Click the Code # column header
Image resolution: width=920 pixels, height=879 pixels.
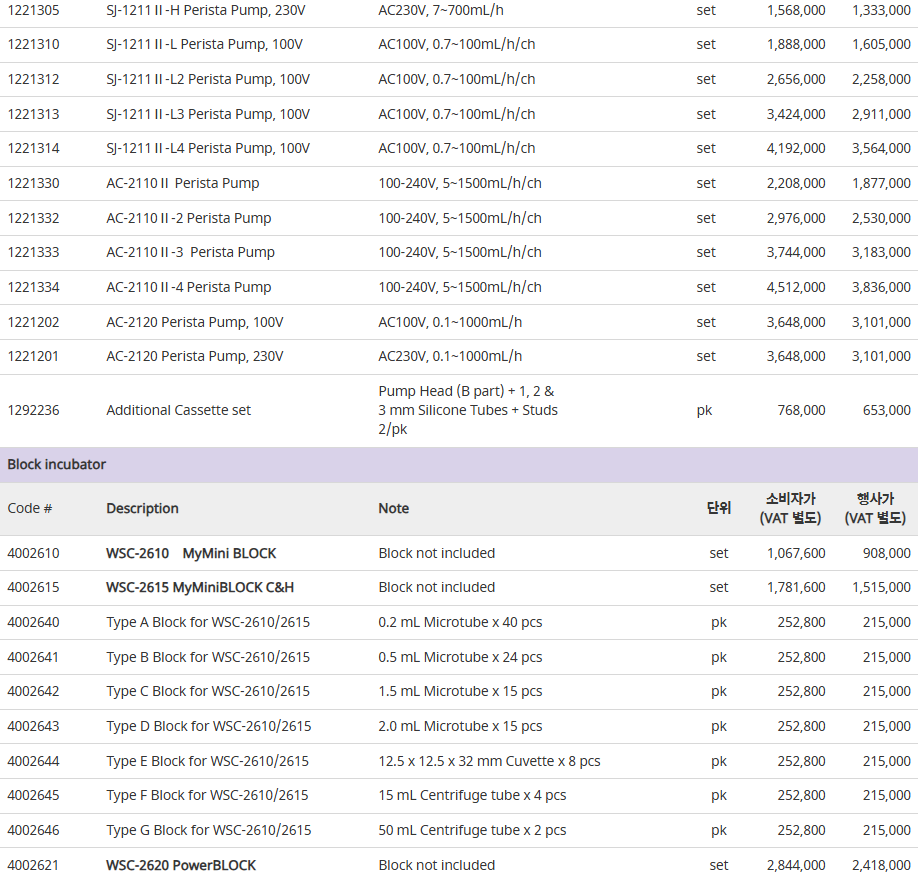(30, 509)
